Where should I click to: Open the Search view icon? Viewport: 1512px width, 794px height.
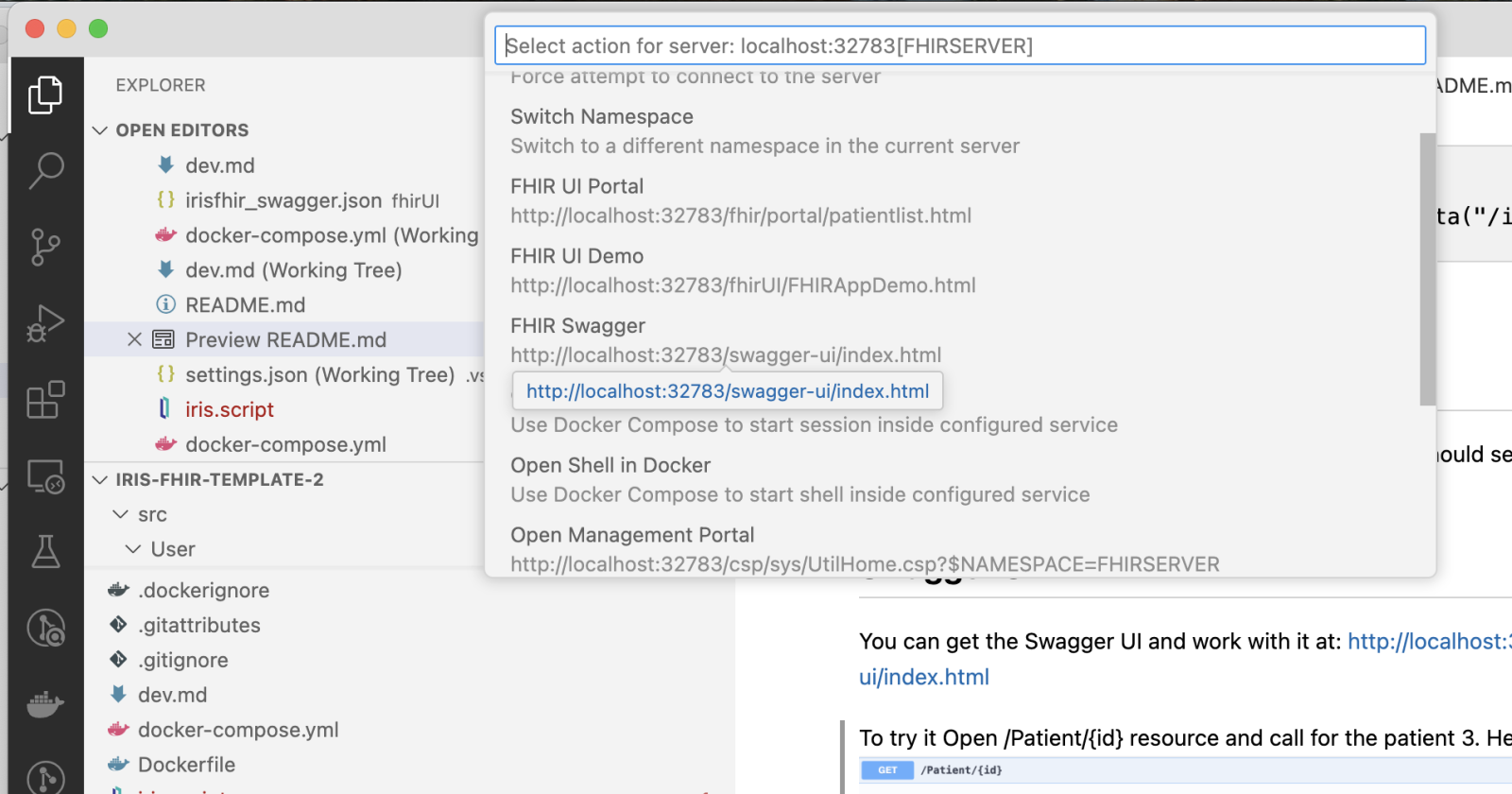pyautogui.click(x=45, y=171)
